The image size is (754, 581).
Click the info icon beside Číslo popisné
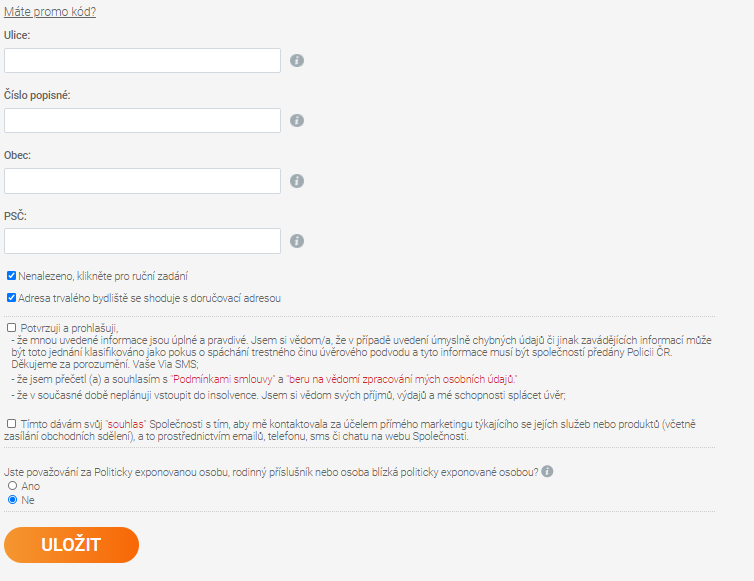[x=297, y=120]
